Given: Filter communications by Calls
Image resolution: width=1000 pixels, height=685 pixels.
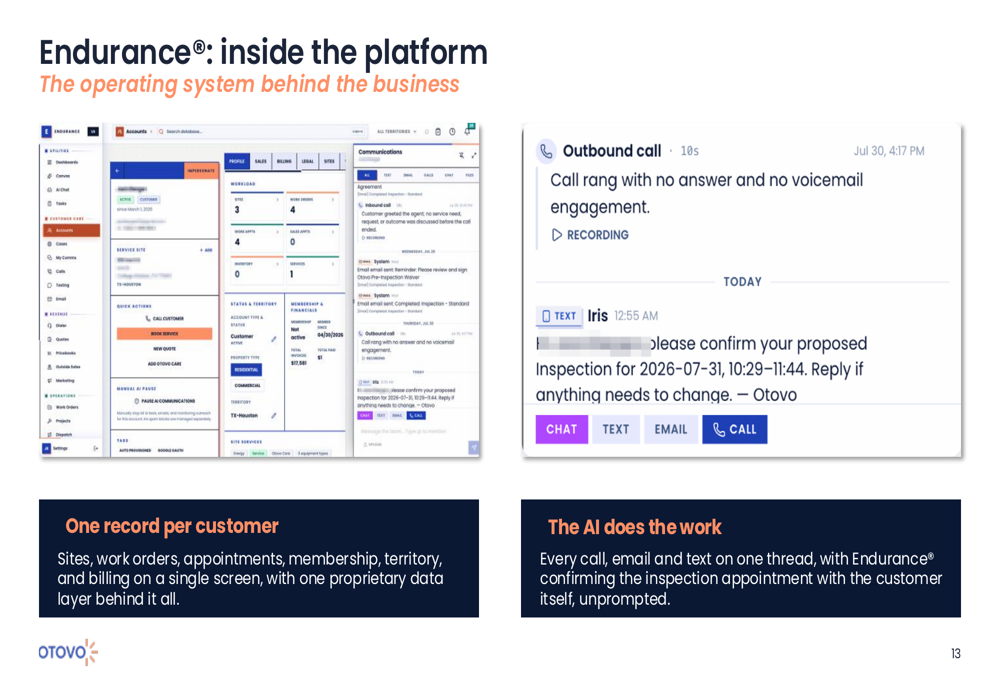Looking at the screenshot, I should click(x=429, y=175).
